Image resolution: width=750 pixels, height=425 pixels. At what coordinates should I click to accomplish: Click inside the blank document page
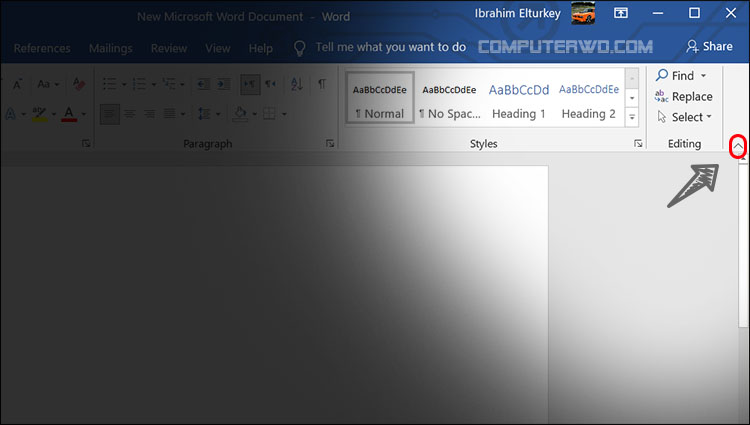coord(274,294)
